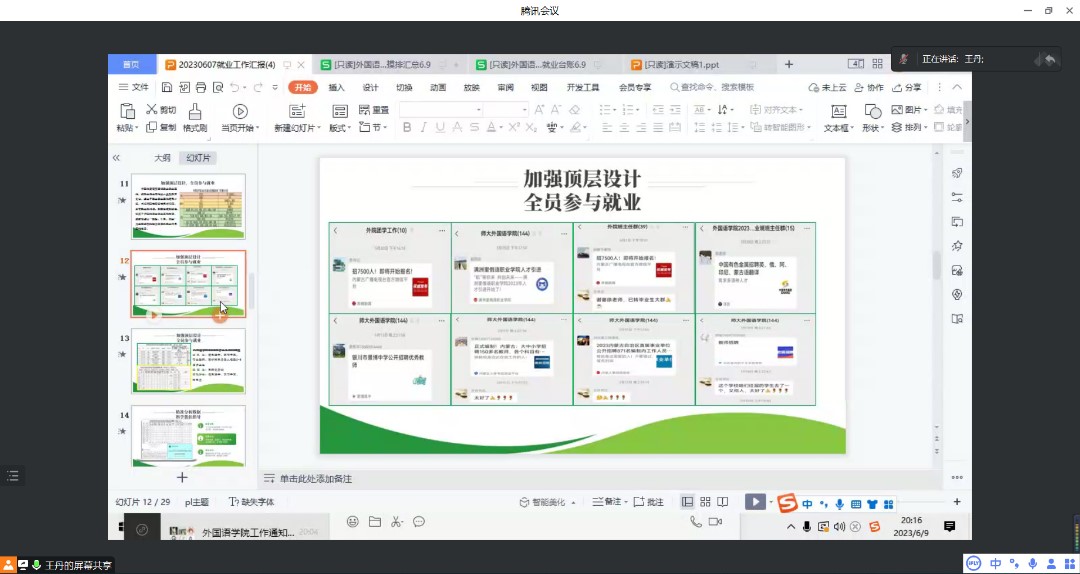
Task: Click the Arrange layers icon
Action: click(x=897, y=127)
